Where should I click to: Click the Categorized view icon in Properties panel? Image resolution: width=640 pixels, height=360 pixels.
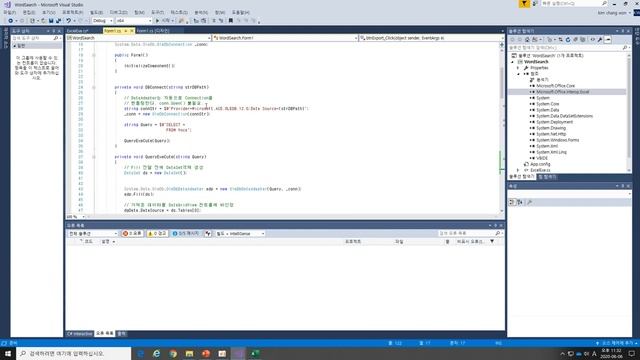[x=512, y=202]
